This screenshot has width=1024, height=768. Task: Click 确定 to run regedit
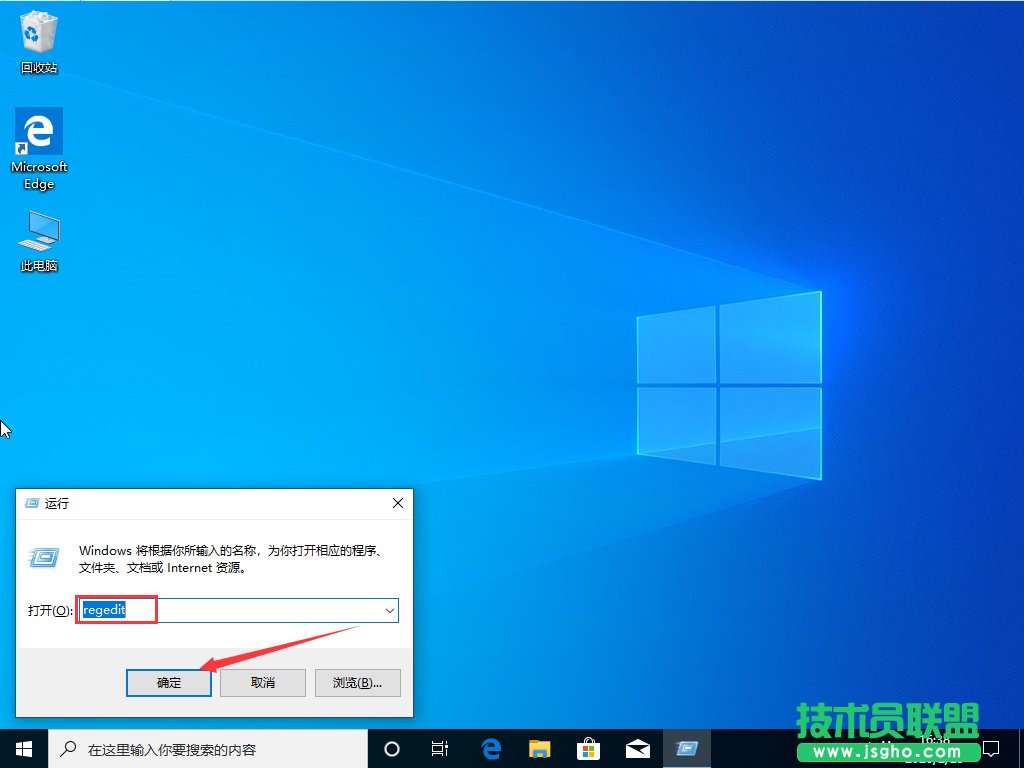click(x=168, y=682)
